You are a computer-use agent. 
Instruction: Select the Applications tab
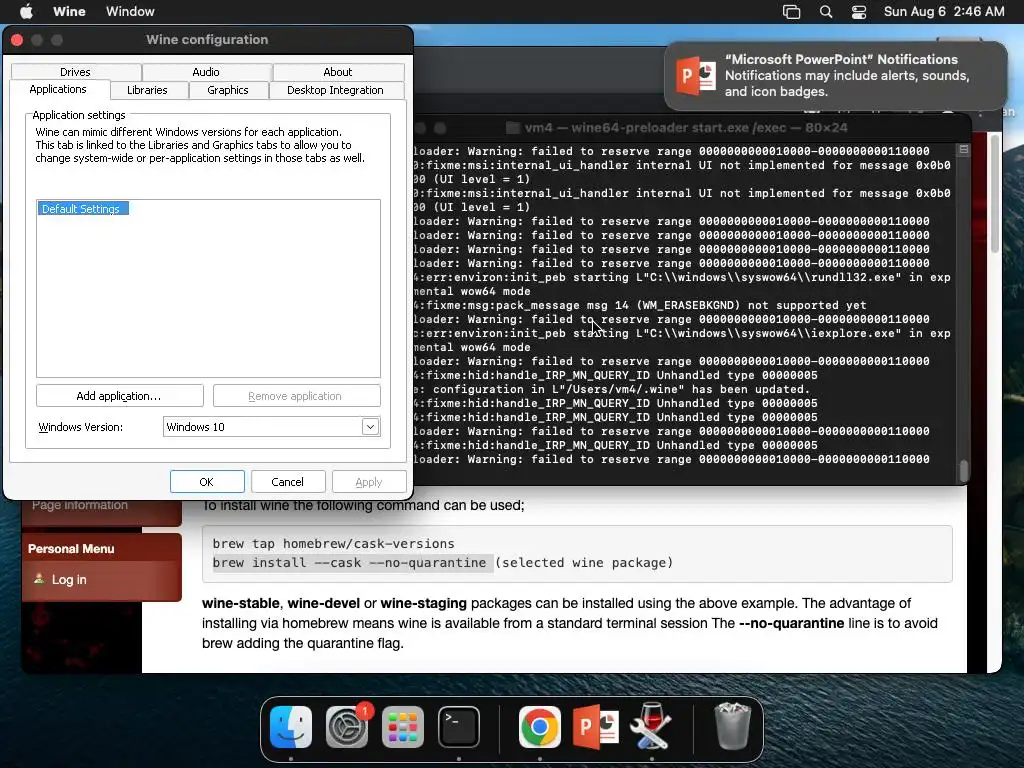pyautogui.click(x=58, y=89)
